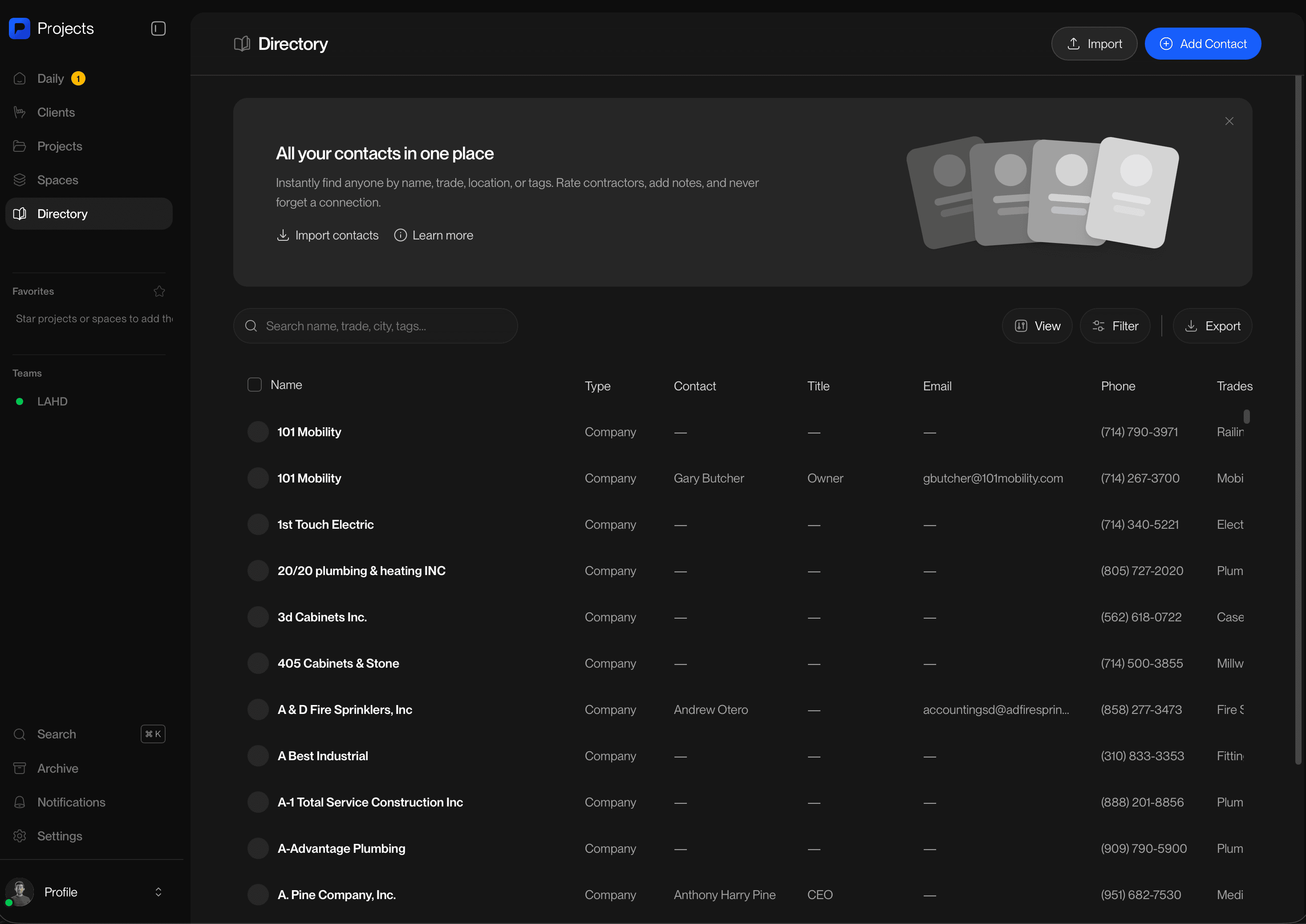Open Settings with the gear icon
This screenshot has width=1306, height=924.
20,836
